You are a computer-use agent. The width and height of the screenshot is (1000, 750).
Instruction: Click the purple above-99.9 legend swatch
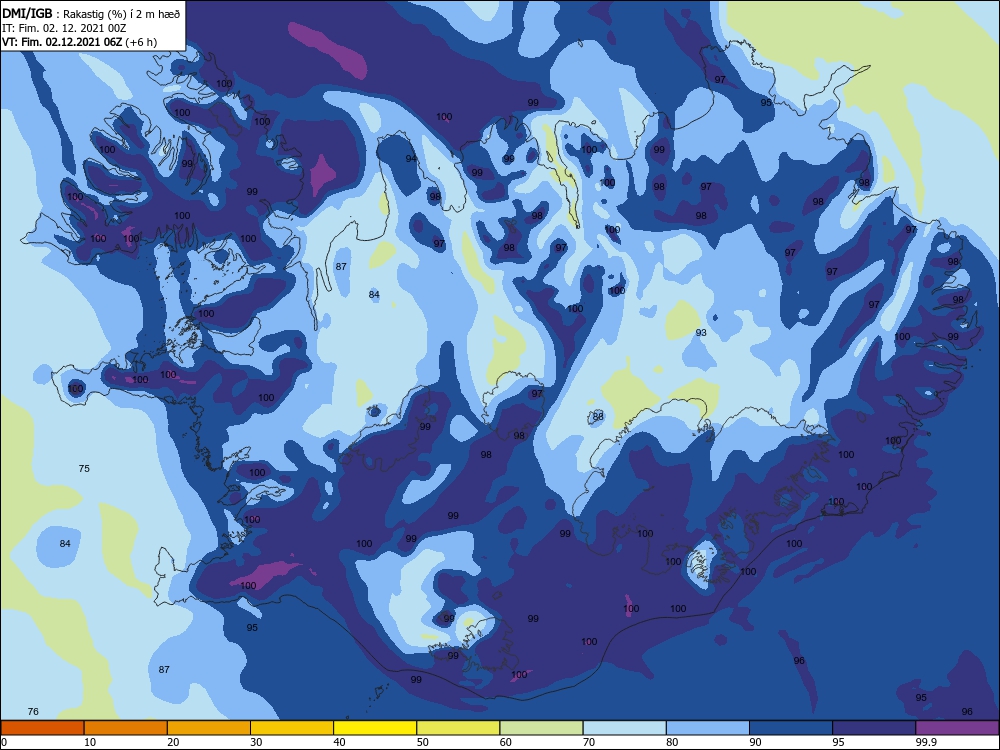click(x=957, y=728)
